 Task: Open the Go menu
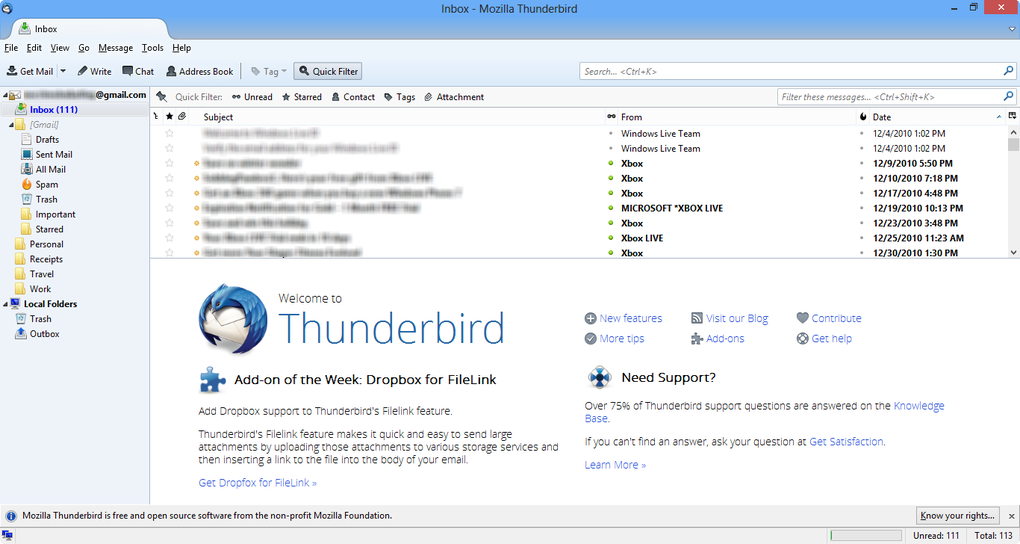coord(84,48)
